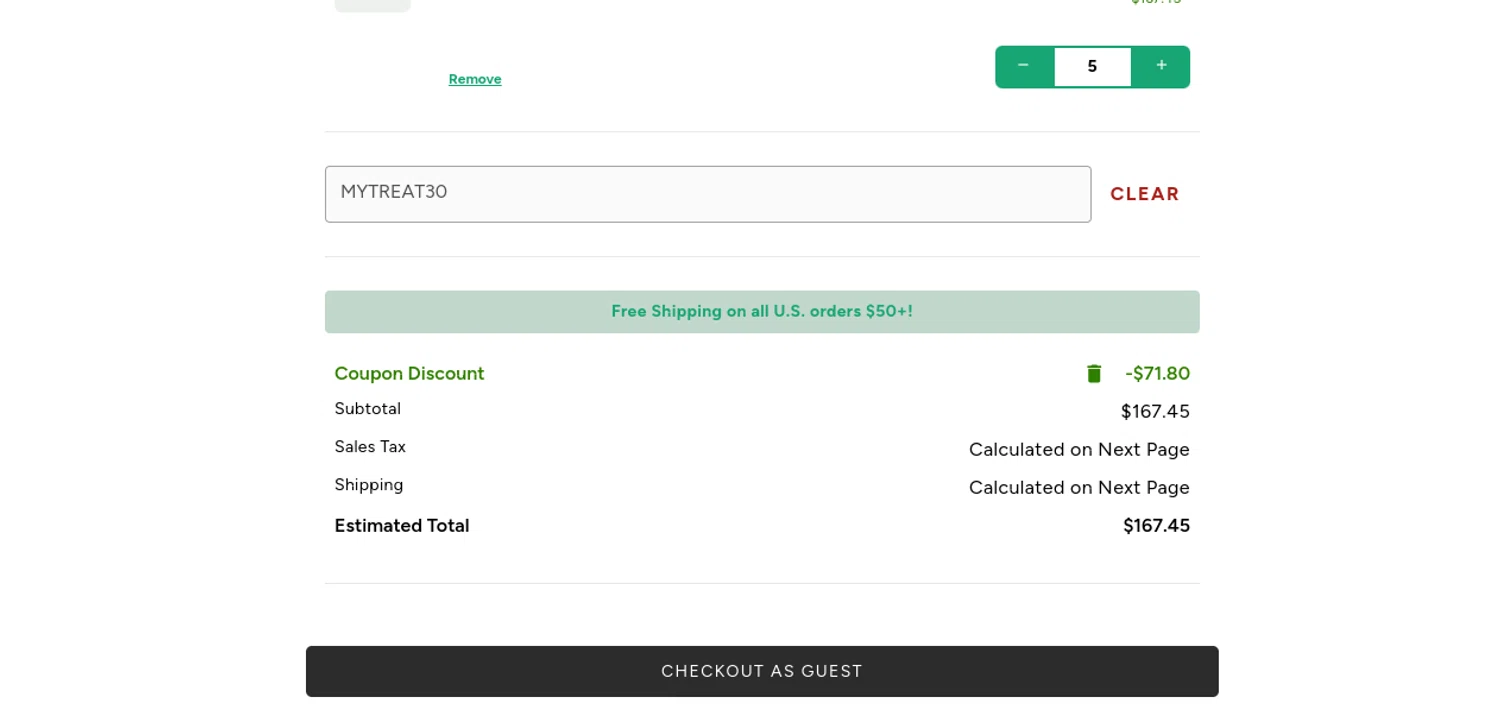This screenshot has width=1500, height=704.
Task: Proceed with Checkout as Guest
Action: [762, 671]
